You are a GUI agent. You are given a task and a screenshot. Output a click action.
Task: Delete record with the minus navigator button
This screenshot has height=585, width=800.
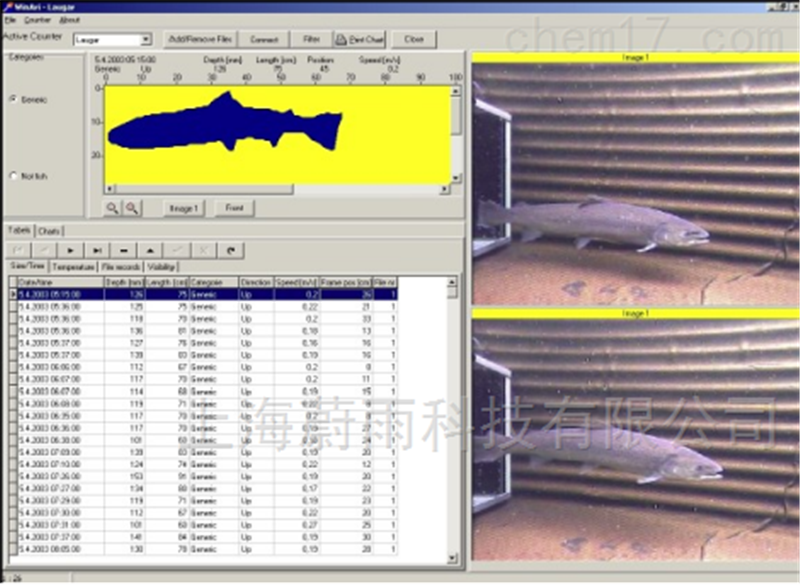[x=124, y=250]
